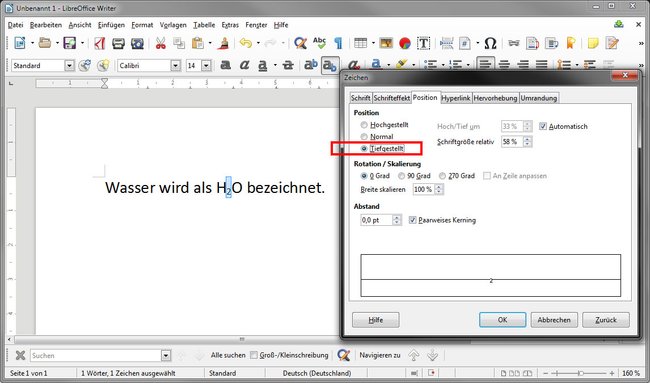Image resolution: width=650 pixels, height=383 pixels.
Task: Click the Abbrechen button
Action: tap(554, 320)
